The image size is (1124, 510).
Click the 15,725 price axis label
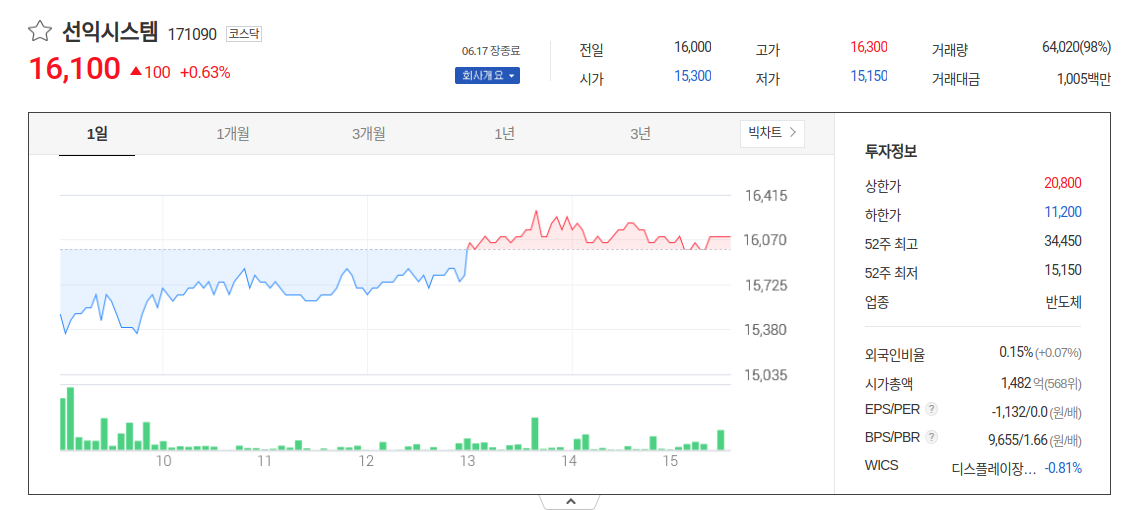[766, 285]
